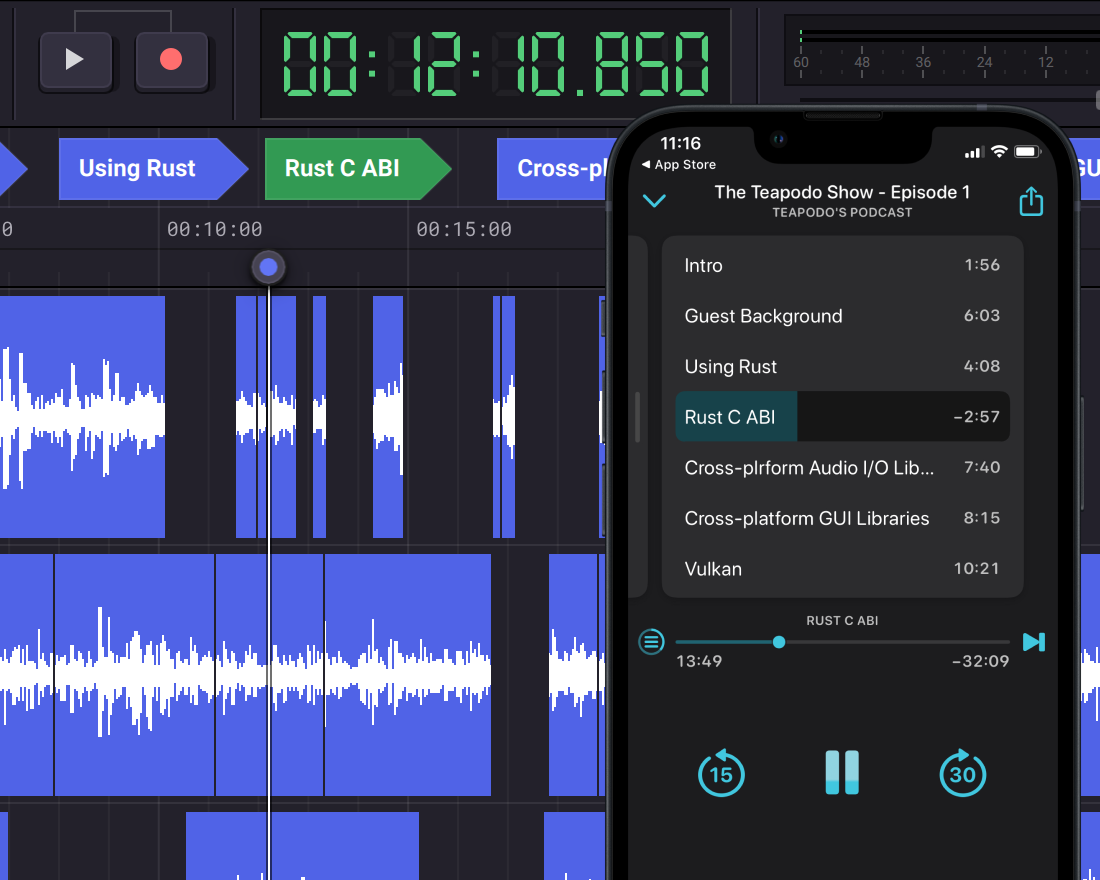This screenshot has height=880, width=1100.
Task: Collapse the player with the down chevron
Action: pos(654,201)
